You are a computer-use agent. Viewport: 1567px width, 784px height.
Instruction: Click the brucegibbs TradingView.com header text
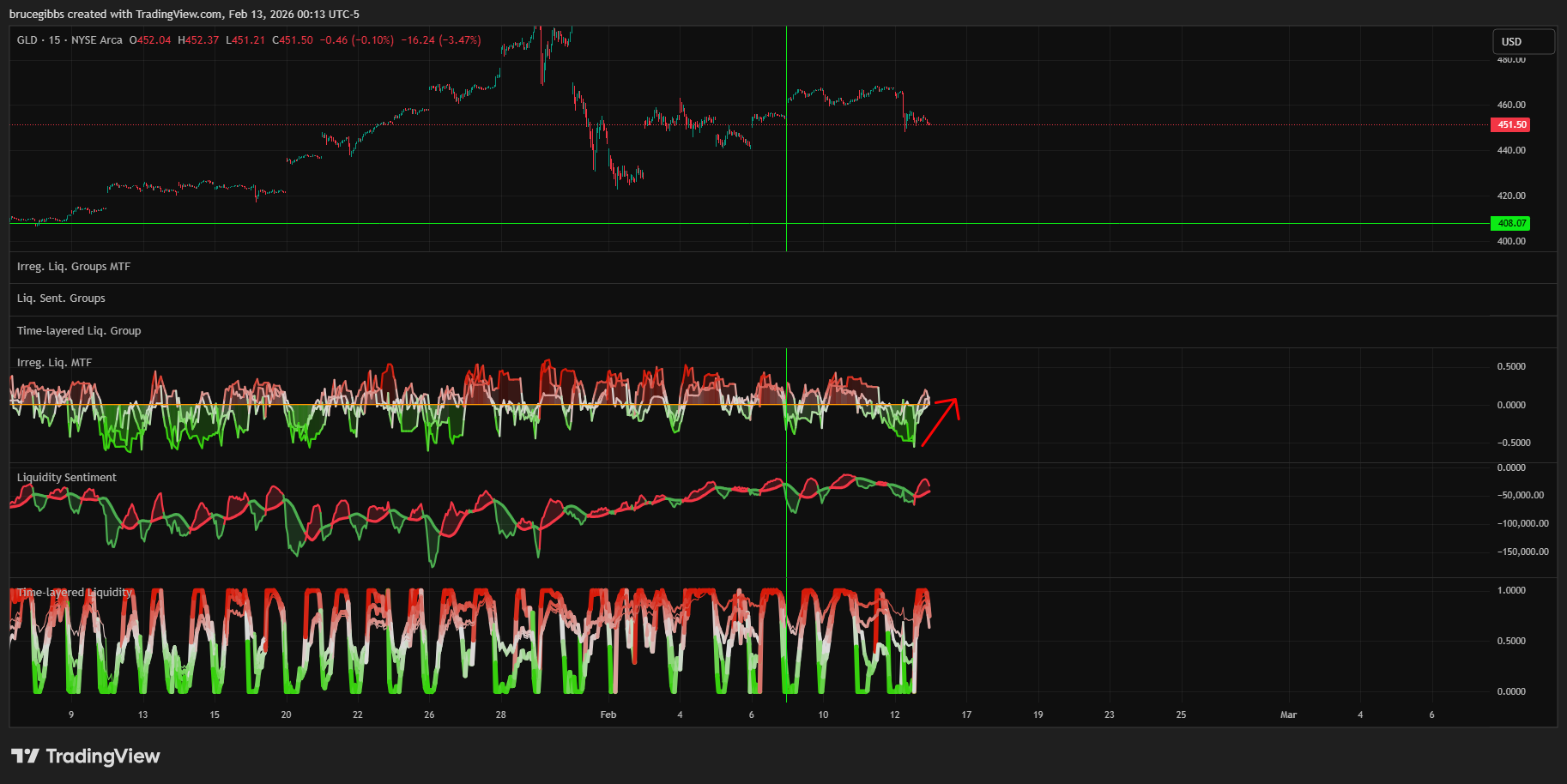(x=184, y=14)
